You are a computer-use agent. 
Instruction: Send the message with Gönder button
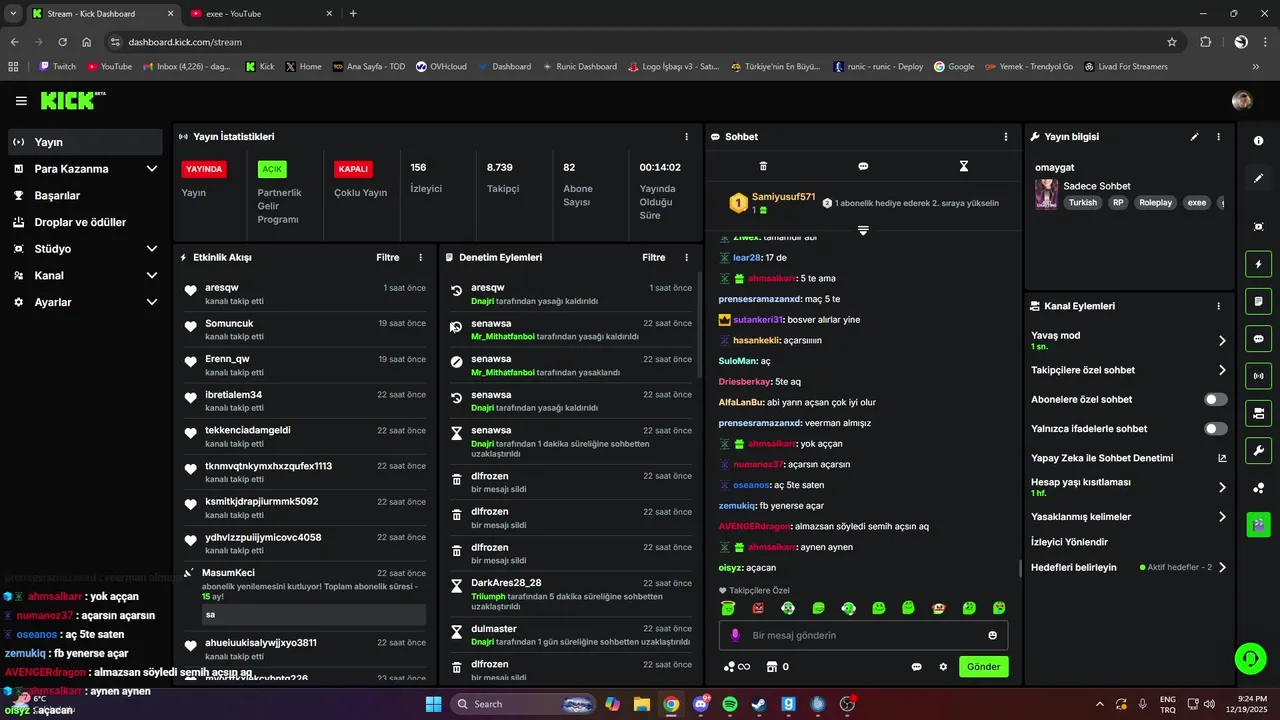[983, 667]
